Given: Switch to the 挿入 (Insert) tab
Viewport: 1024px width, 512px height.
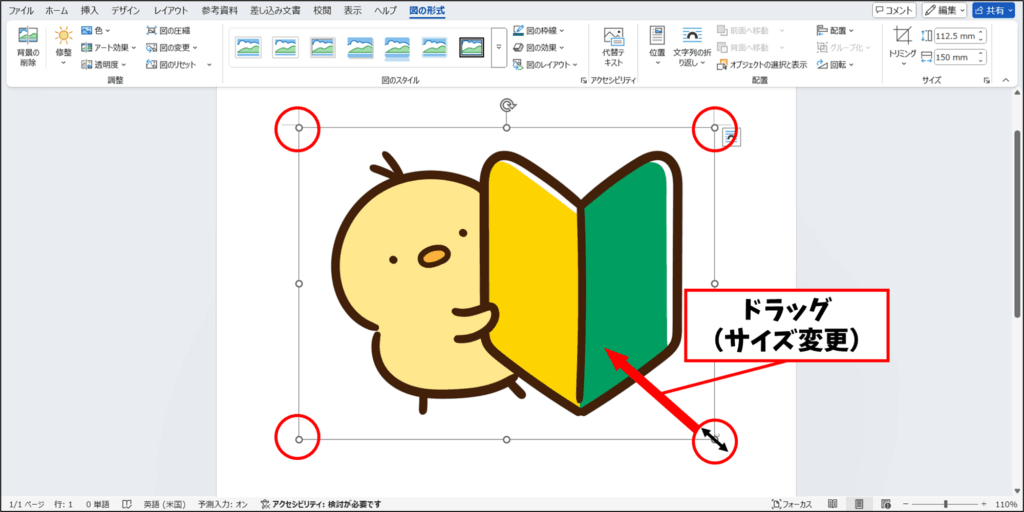Looking at the screenshot, I should (89, 10).
